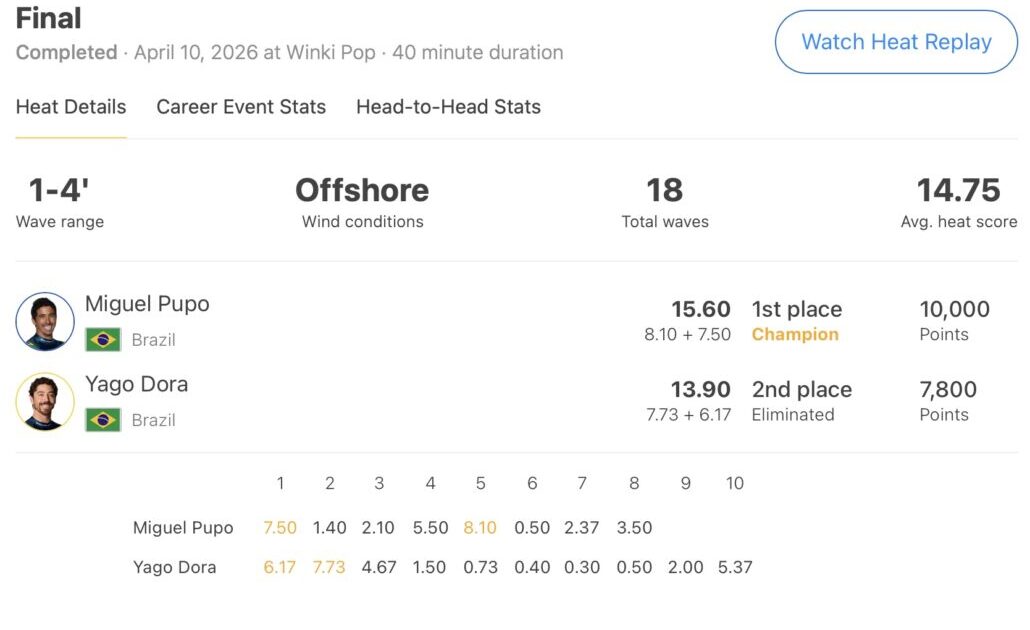Open the Head-to-Head Stats tab
The image size is (1030, 630).
click(448, 107)
